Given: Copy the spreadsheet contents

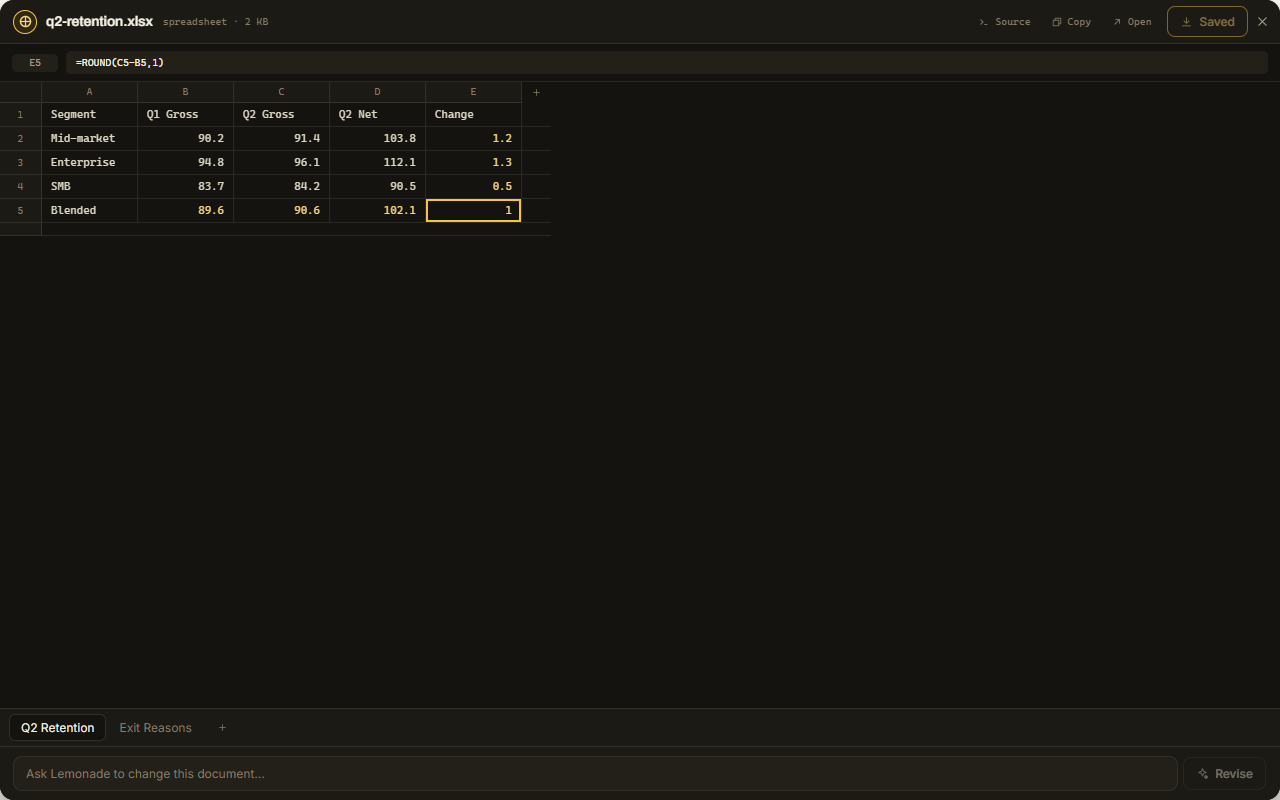Looking at the screenshot, I should [1071, 22].
